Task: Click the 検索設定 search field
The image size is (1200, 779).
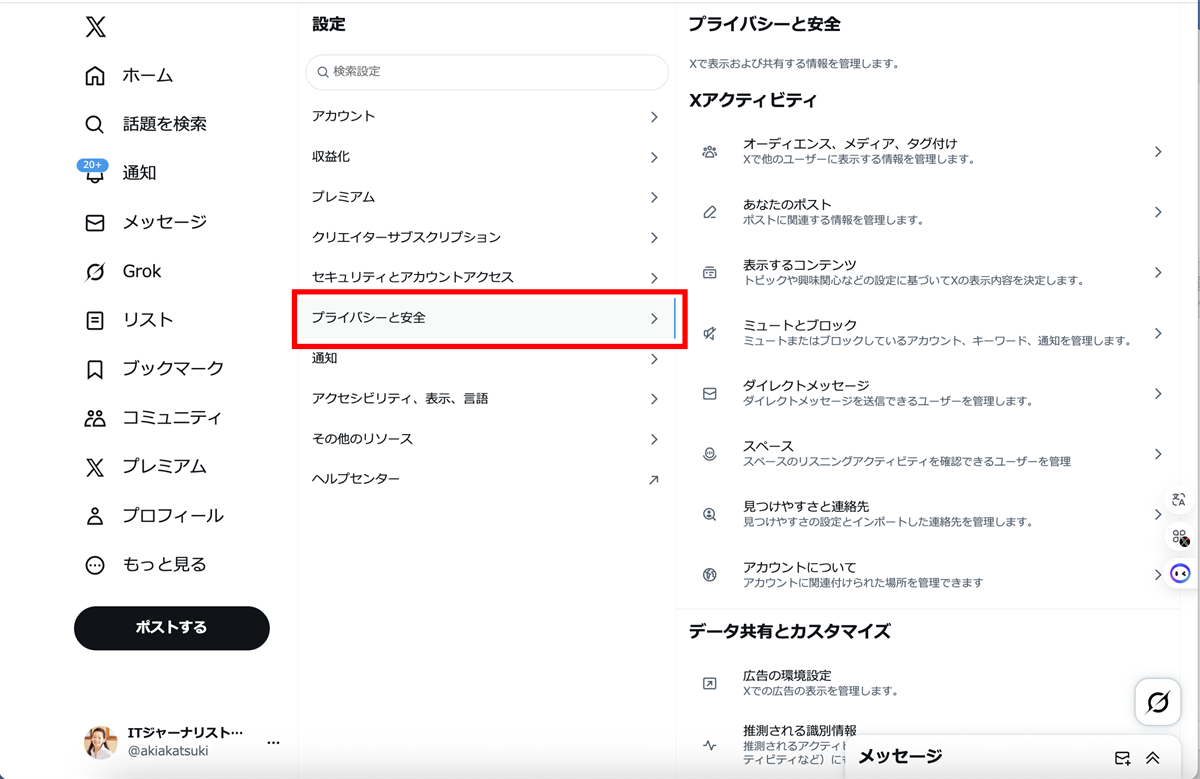Action: pos(487,72)
